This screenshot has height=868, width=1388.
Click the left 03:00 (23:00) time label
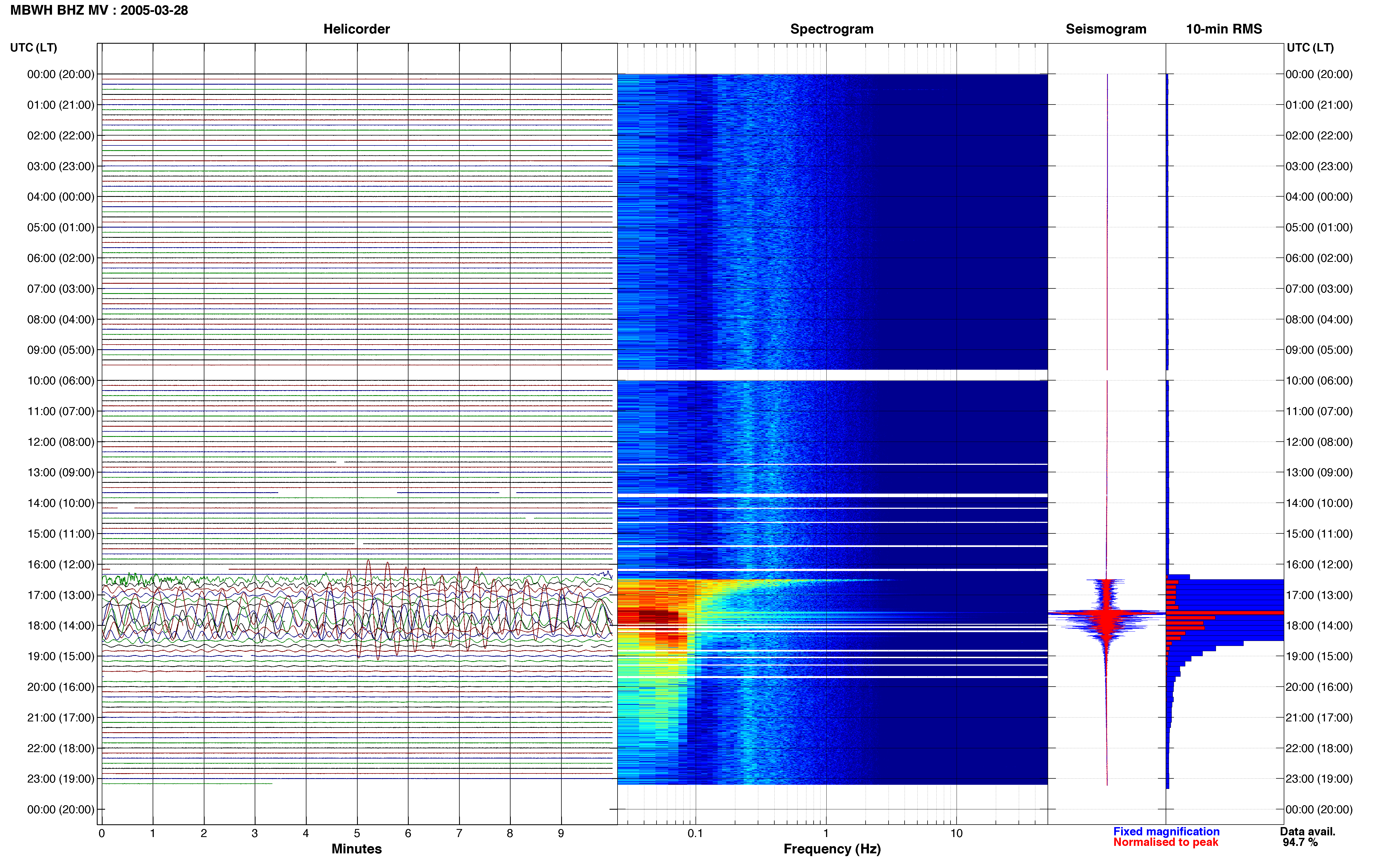coord(61,166)
